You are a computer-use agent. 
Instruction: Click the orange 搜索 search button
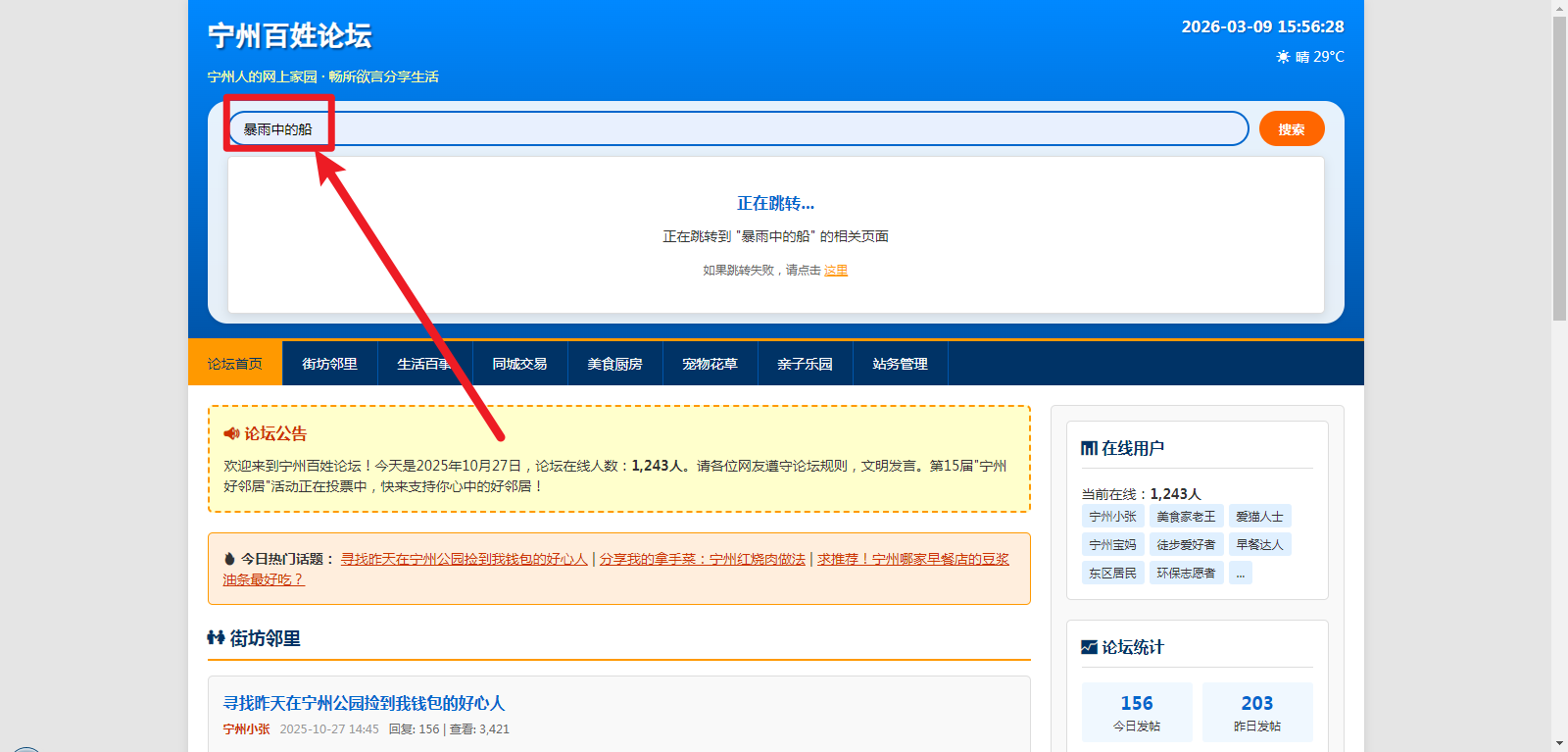[1292, 128]
